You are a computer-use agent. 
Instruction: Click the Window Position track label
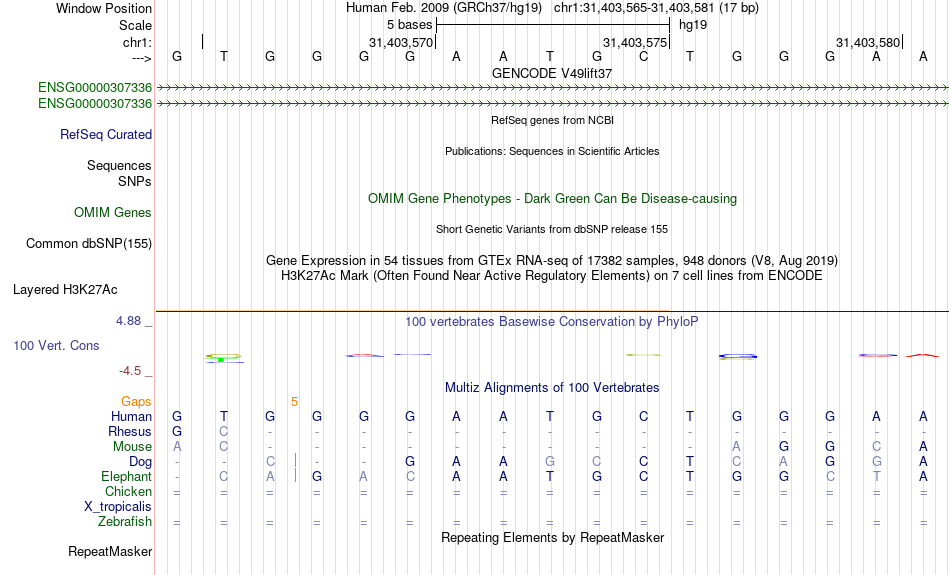point(104,8)
